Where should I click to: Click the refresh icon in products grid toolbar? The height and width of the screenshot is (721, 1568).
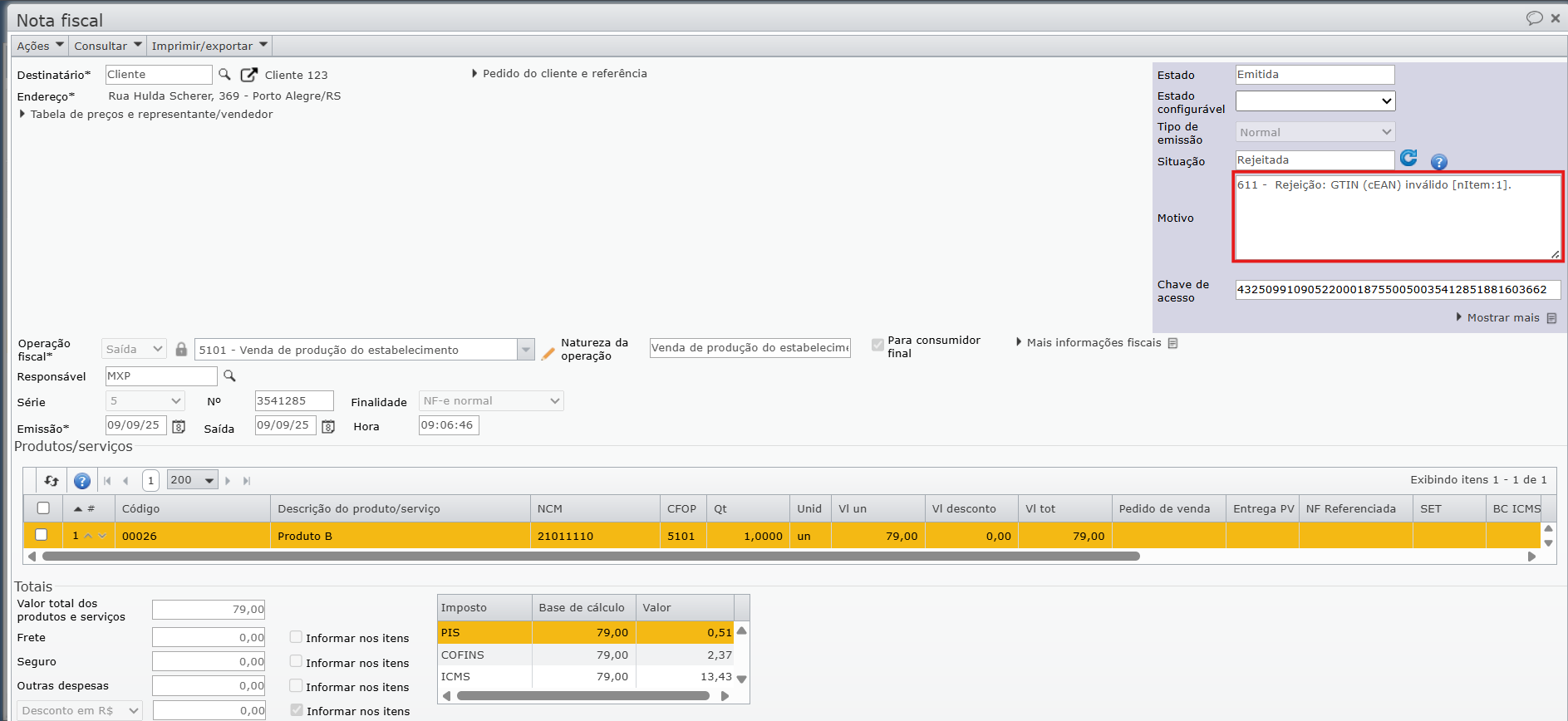coord(52,480)
